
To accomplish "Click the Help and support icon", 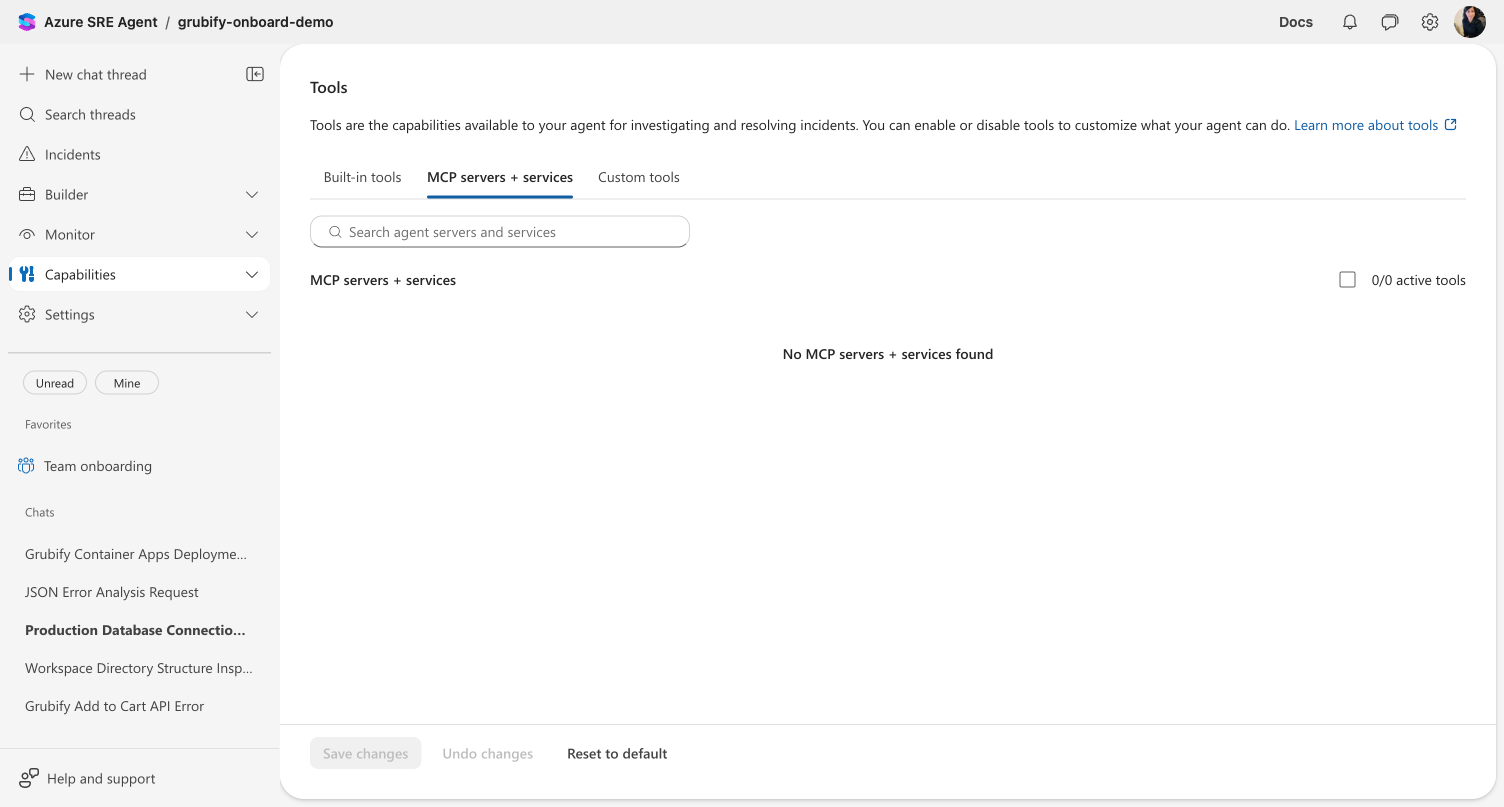I will click(29, 778).
